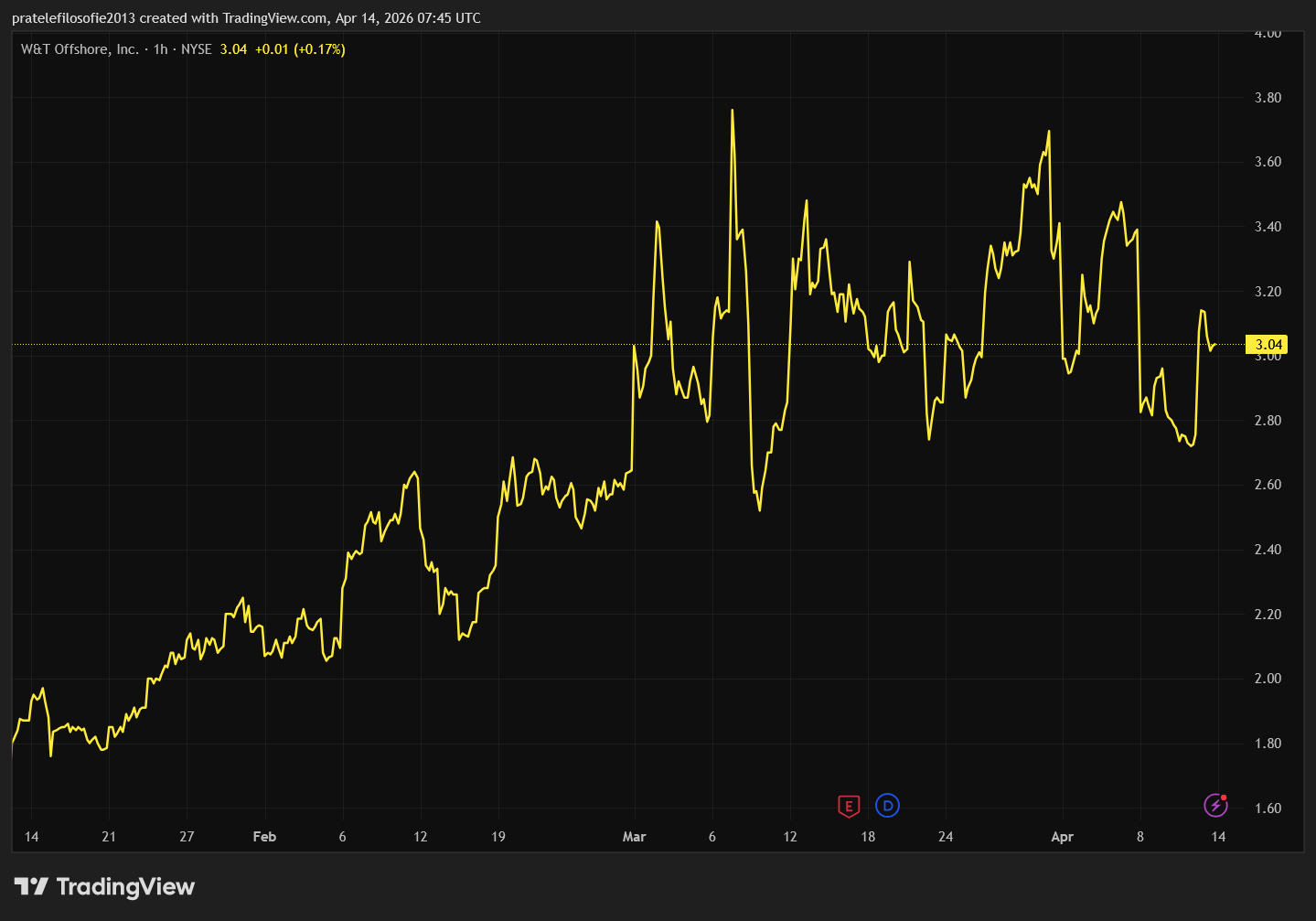
Task: Click the 3.20 price axis label
Action: (1268, 292)
